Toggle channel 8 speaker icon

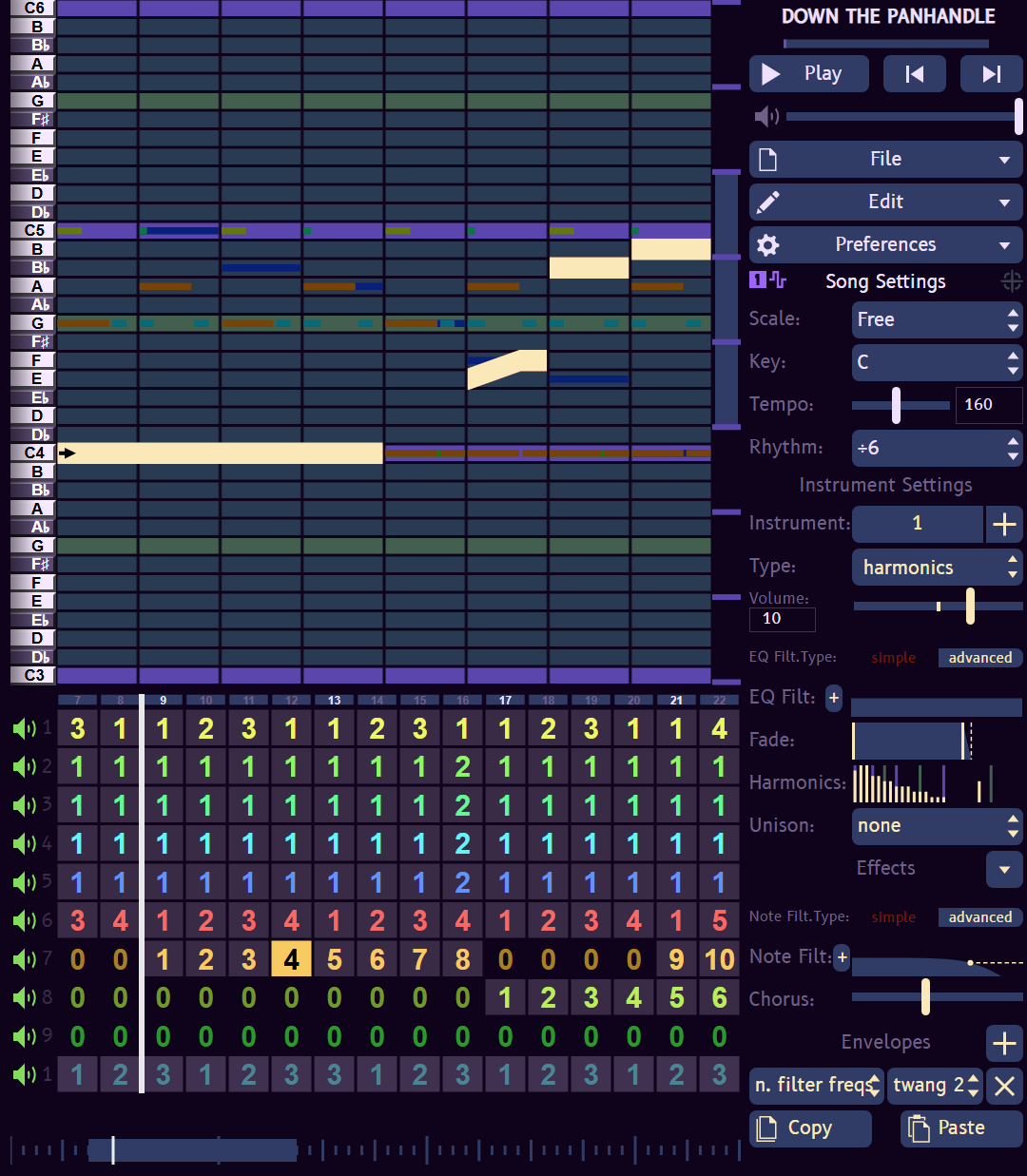(24, 997)
